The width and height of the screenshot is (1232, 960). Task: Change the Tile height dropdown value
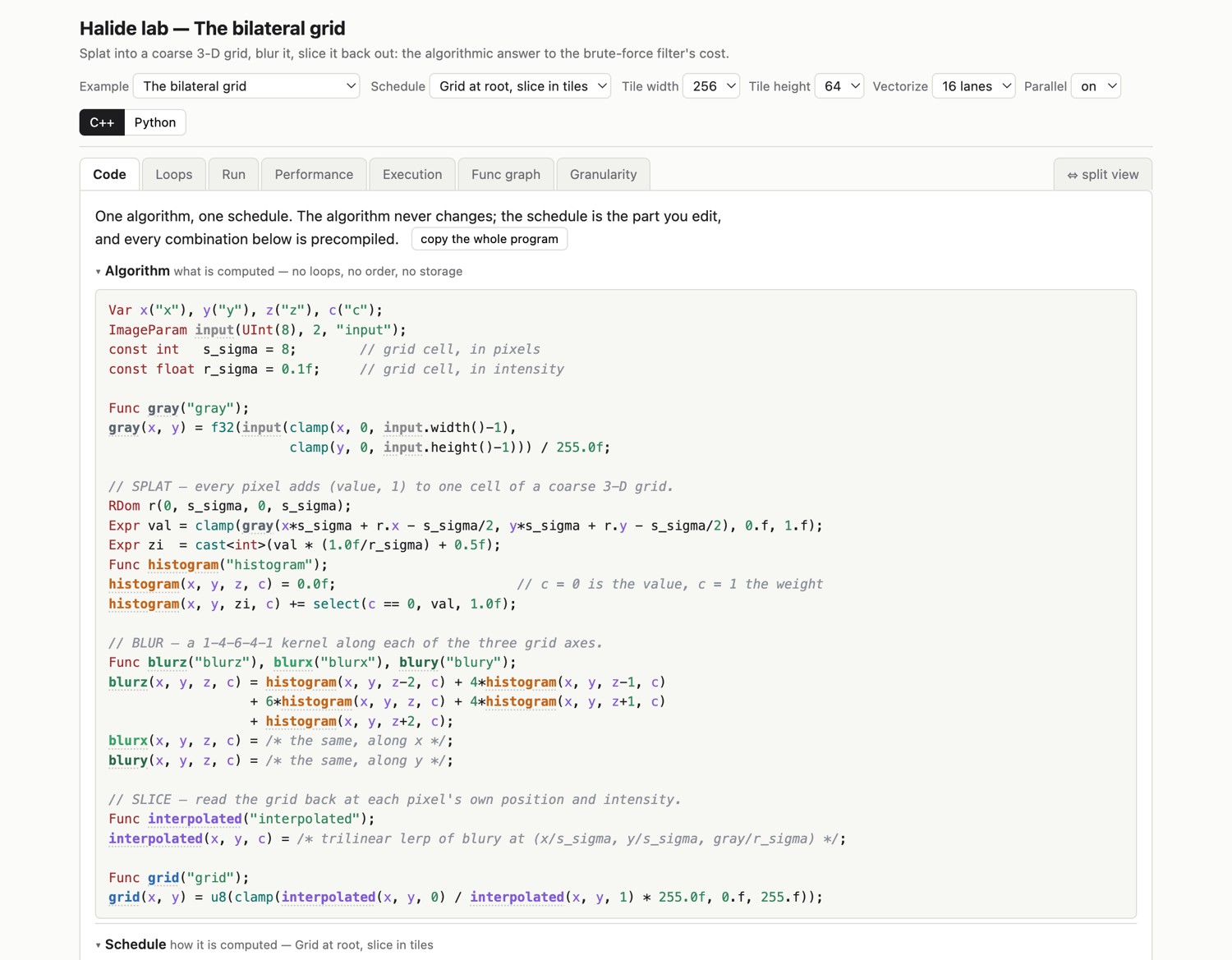(x=839, y=86)
